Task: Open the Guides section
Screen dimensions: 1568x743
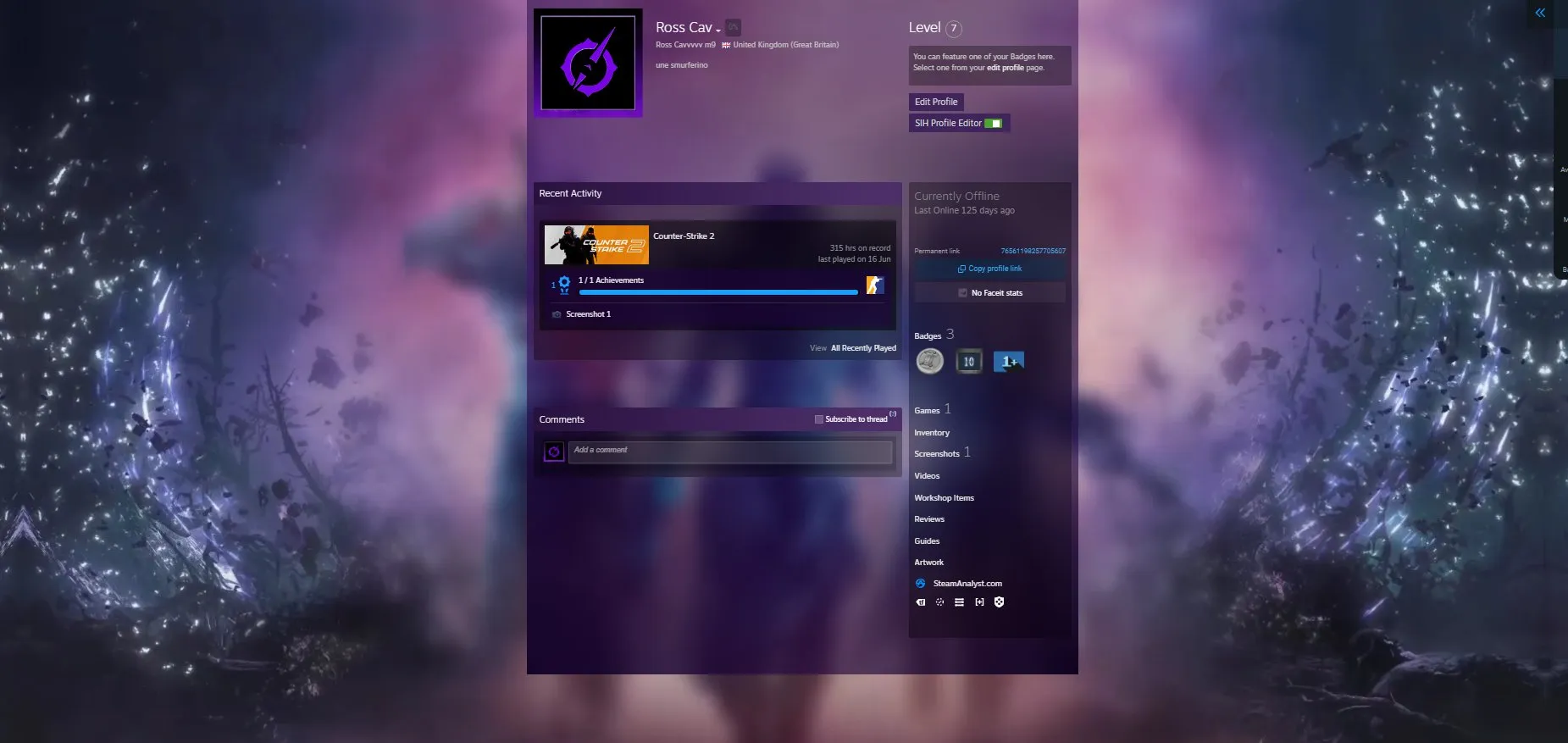Action: coord(927,541)
